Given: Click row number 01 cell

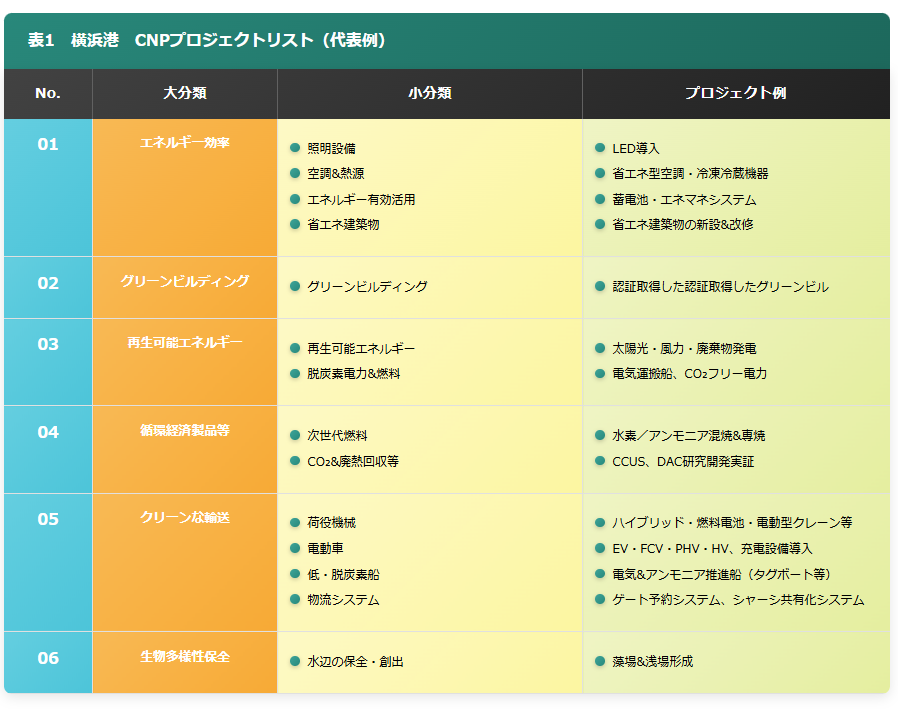Looking at the screenshot, I should point(48,144).
